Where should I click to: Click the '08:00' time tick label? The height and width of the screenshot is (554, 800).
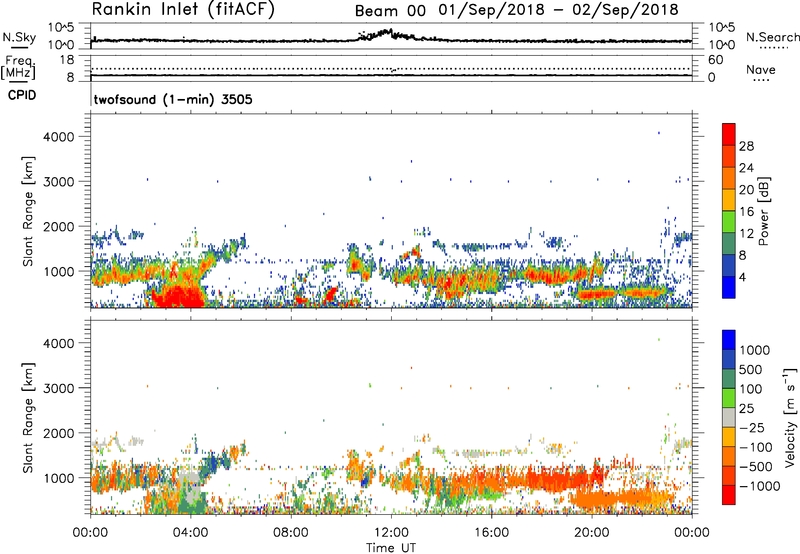point(291,533)
